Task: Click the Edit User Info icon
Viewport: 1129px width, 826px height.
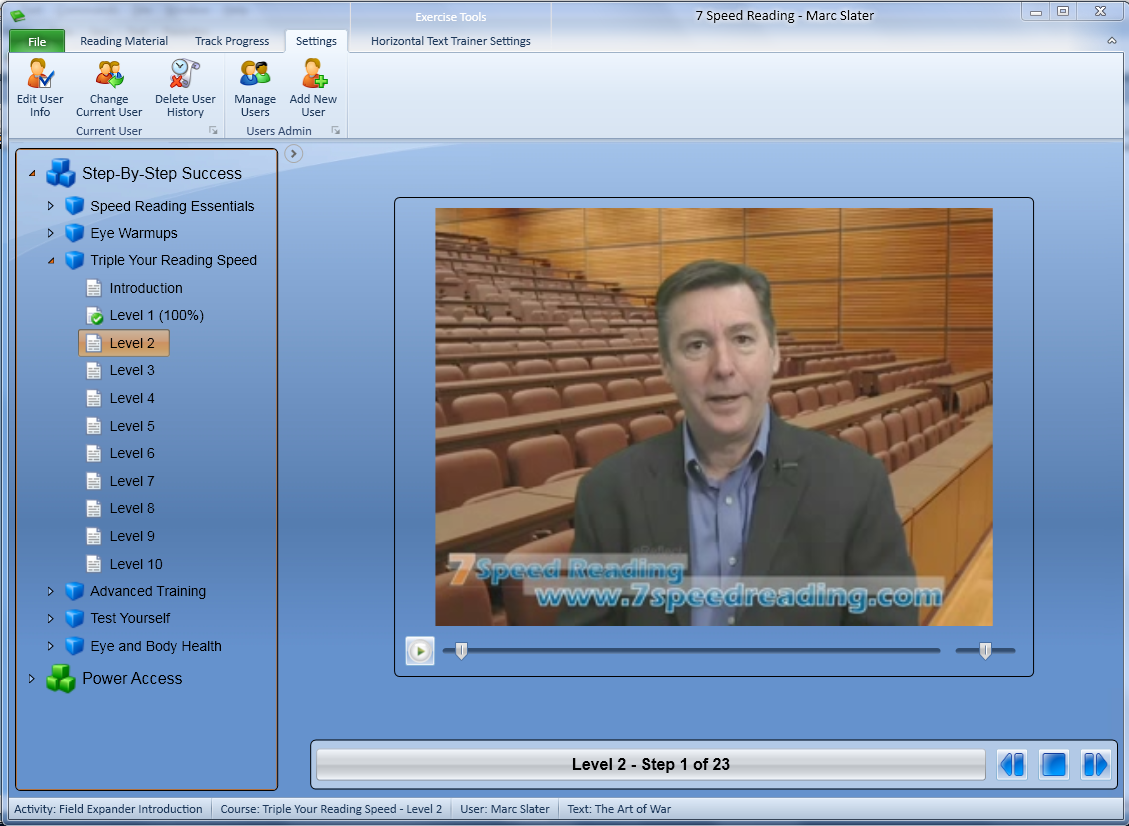Action: coord(40,76)
